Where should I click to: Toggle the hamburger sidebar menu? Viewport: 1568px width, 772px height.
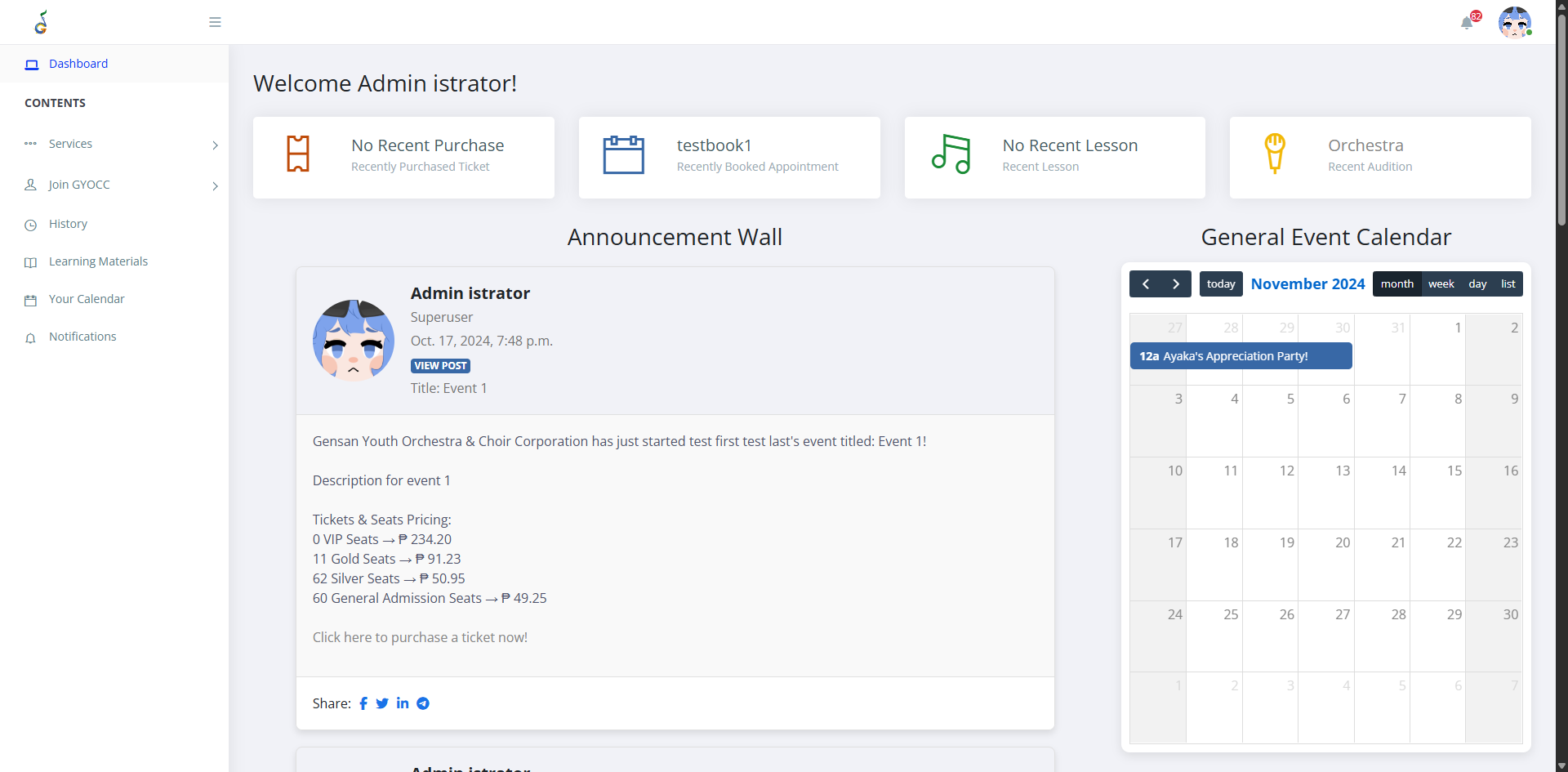(215, 22)
